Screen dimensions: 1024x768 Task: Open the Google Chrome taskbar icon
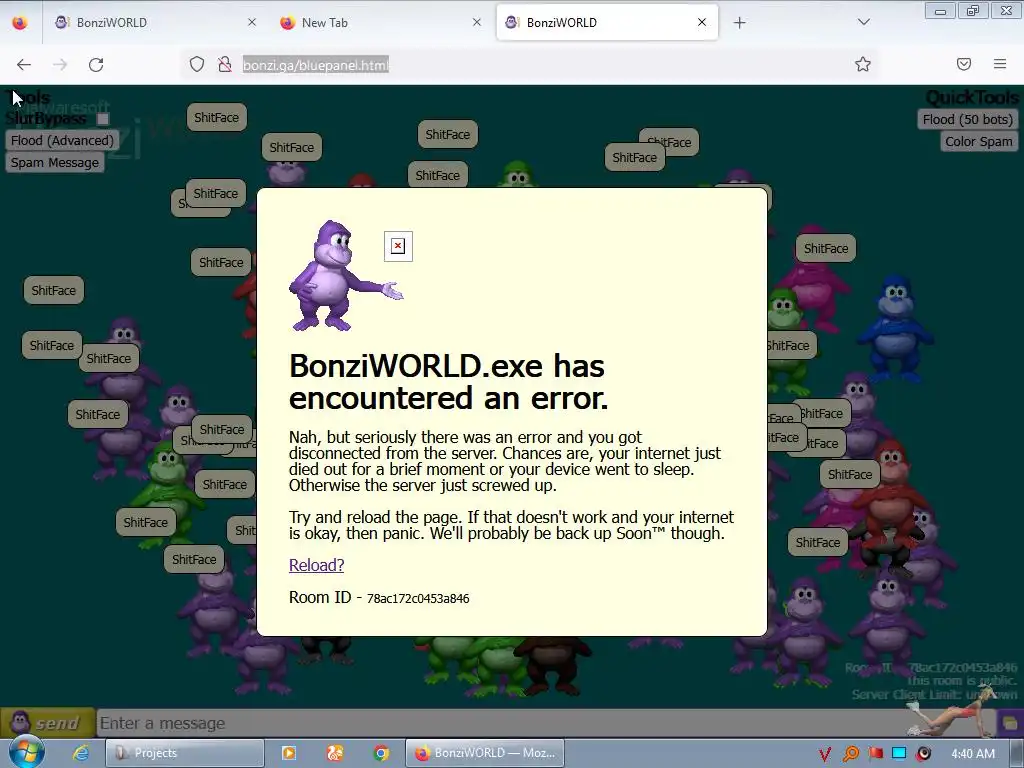click(x=381, y=753)
